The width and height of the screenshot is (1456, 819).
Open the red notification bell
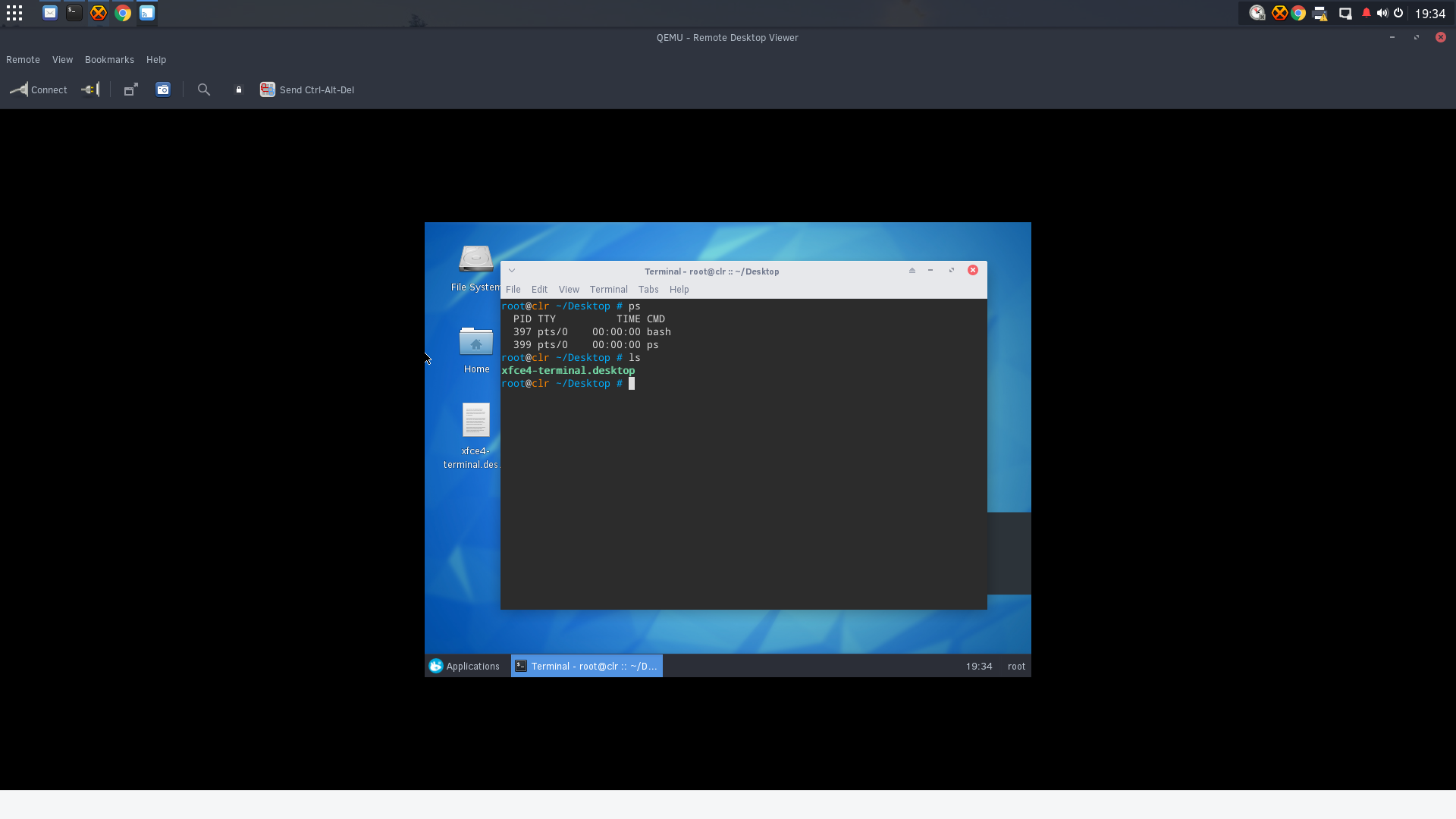pyautogui.click(x=1367, y=13)
